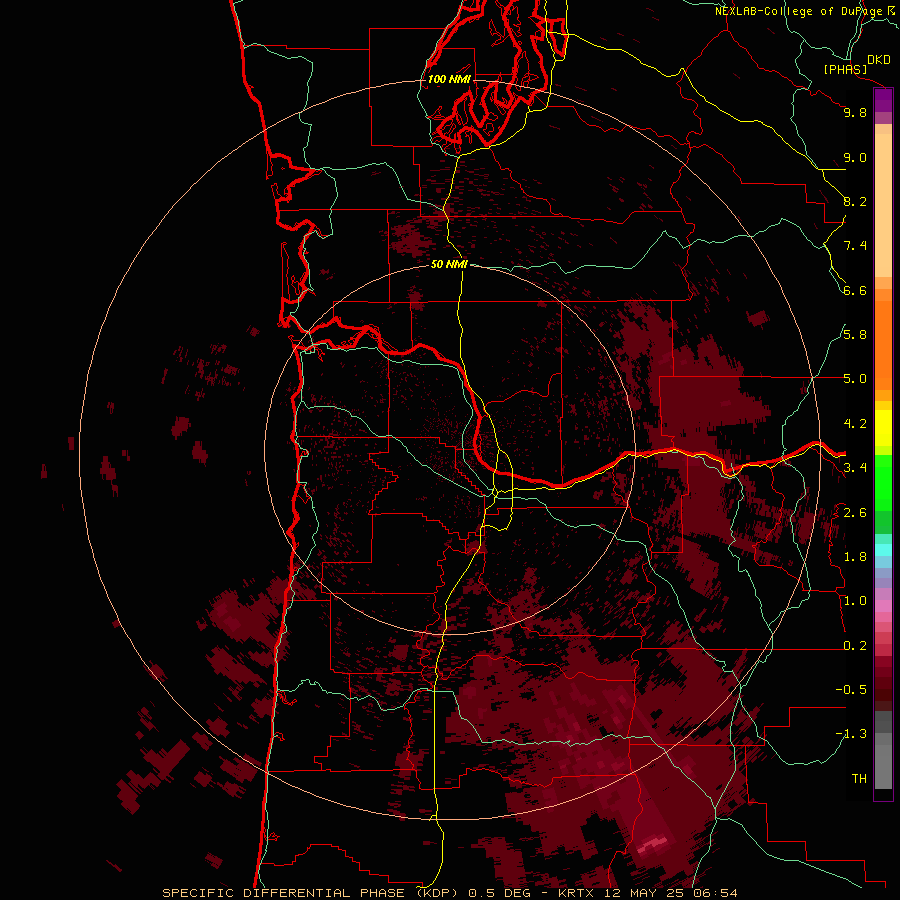Image resolution: width=900 pixels, height=900 pixels.
Task: Click the -0.5 value on color scale
Action: coord(851,690)
